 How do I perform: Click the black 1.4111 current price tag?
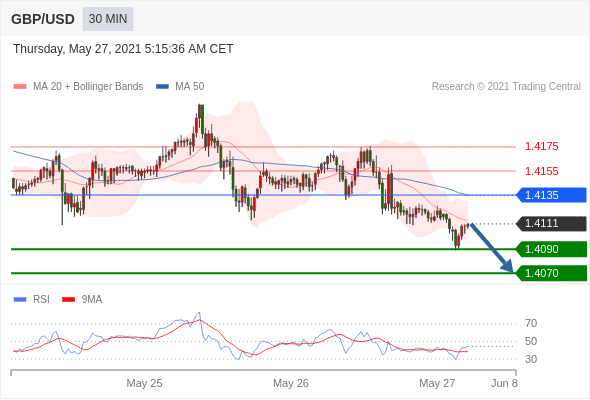click(552, 224)
